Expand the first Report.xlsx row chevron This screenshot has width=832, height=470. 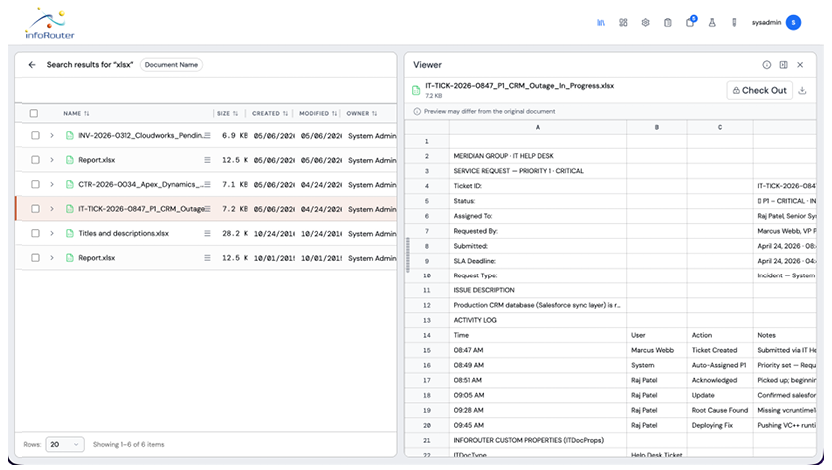click(52, 160)
